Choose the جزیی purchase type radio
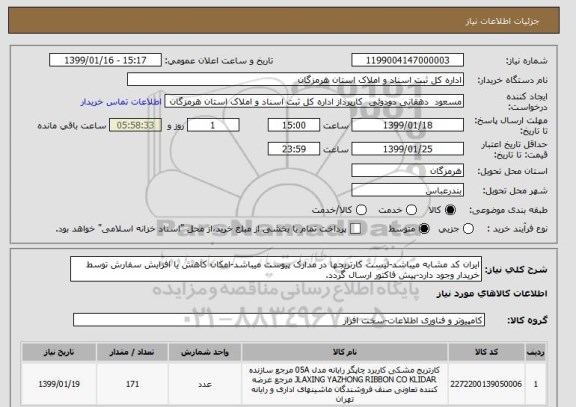Image resolution: width=576 pixels, height=407 pixels. (468, 229)
